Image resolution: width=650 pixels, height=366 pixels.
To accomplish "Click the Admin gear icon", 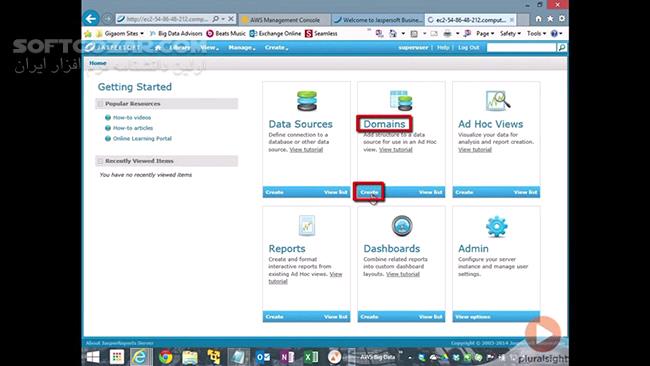I will [497, 226].
